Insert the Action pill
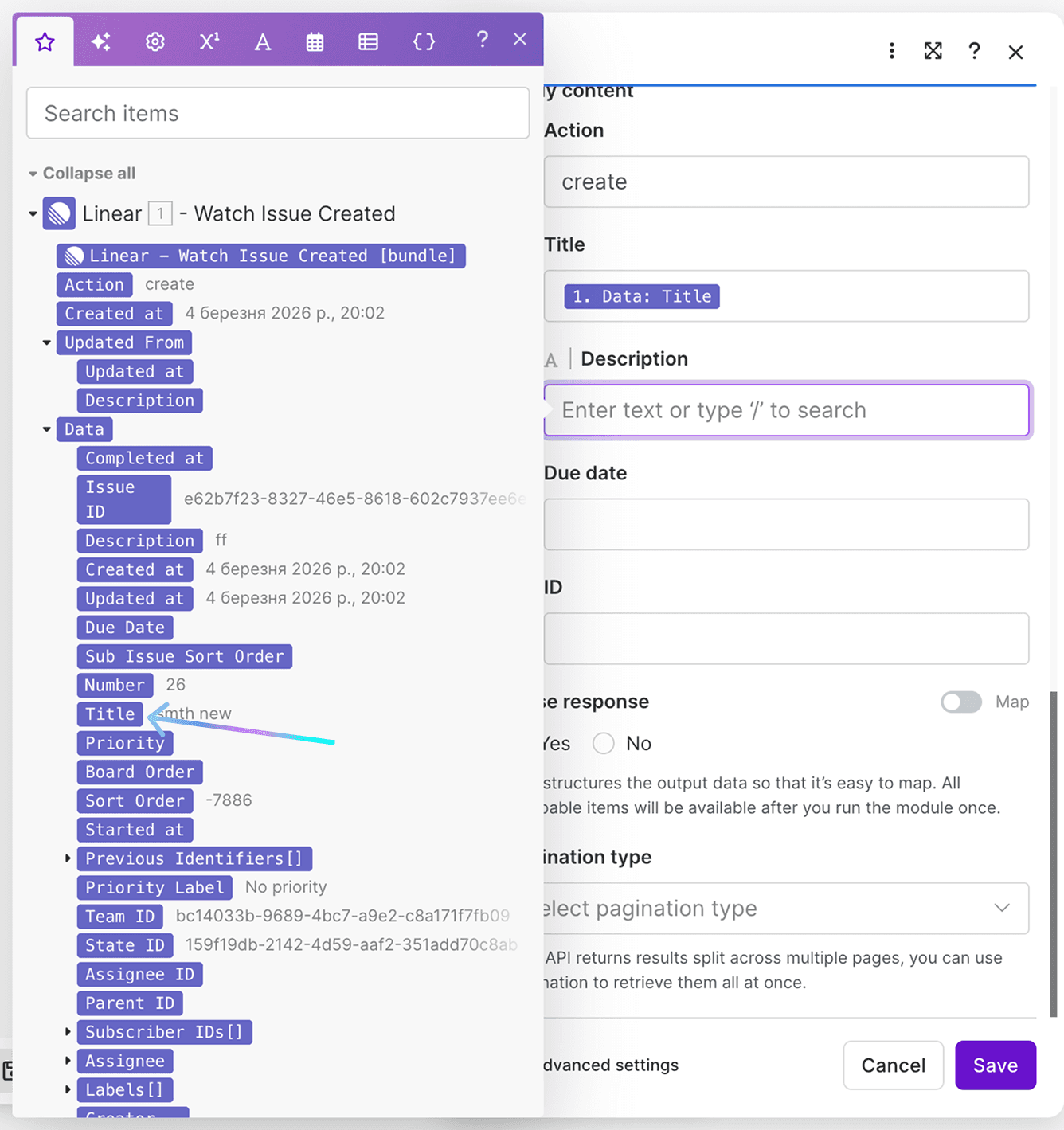The image size is (1064, 1130). click(x=94, y=284)
